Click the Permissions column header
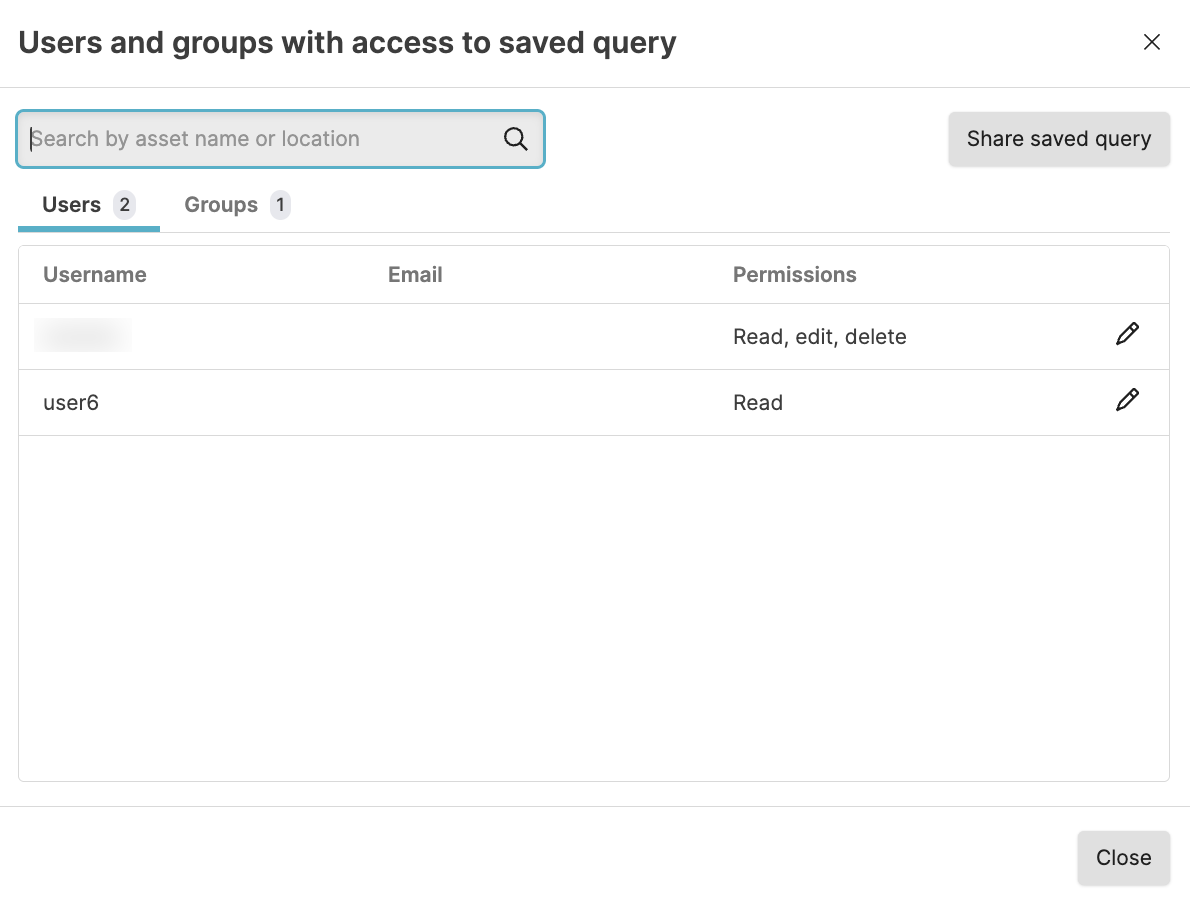Viewport: 1190px width, 906px height. tap(794, 275)
